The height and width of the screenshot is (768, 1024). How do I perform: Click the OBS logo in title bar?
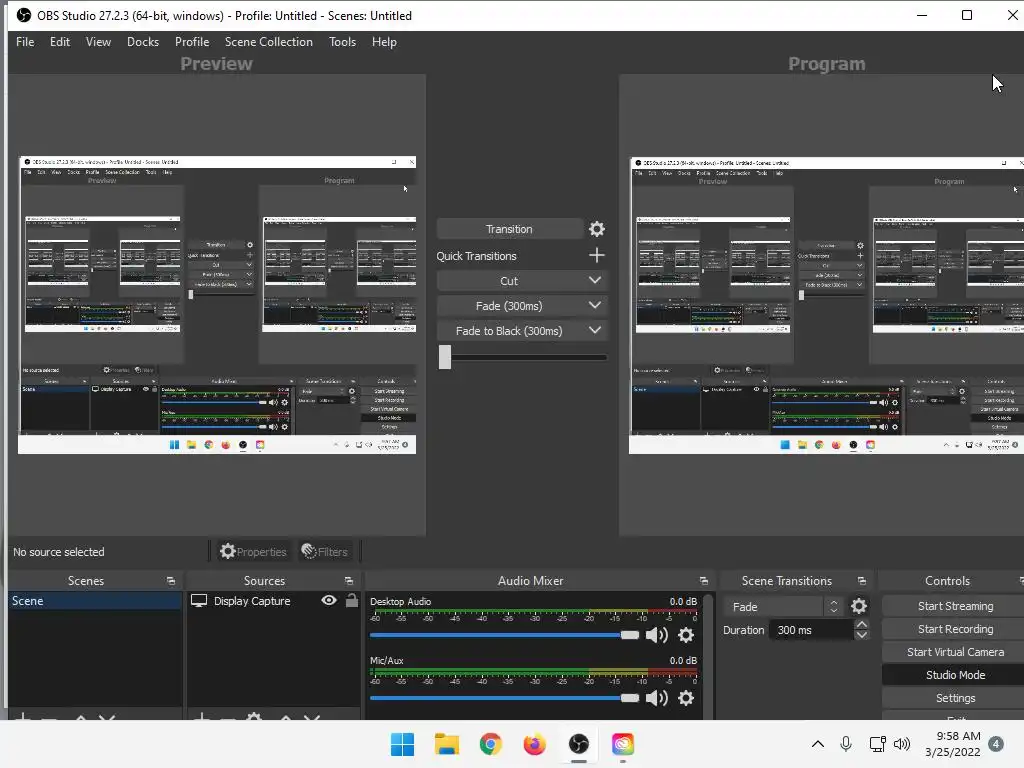pos(24,15)
